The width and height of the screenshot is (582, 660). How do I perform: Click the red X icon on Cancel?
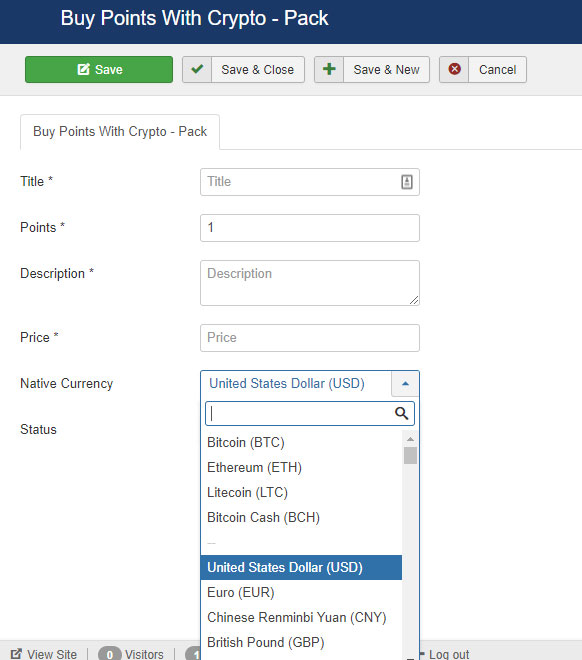(x=454, y=69)
